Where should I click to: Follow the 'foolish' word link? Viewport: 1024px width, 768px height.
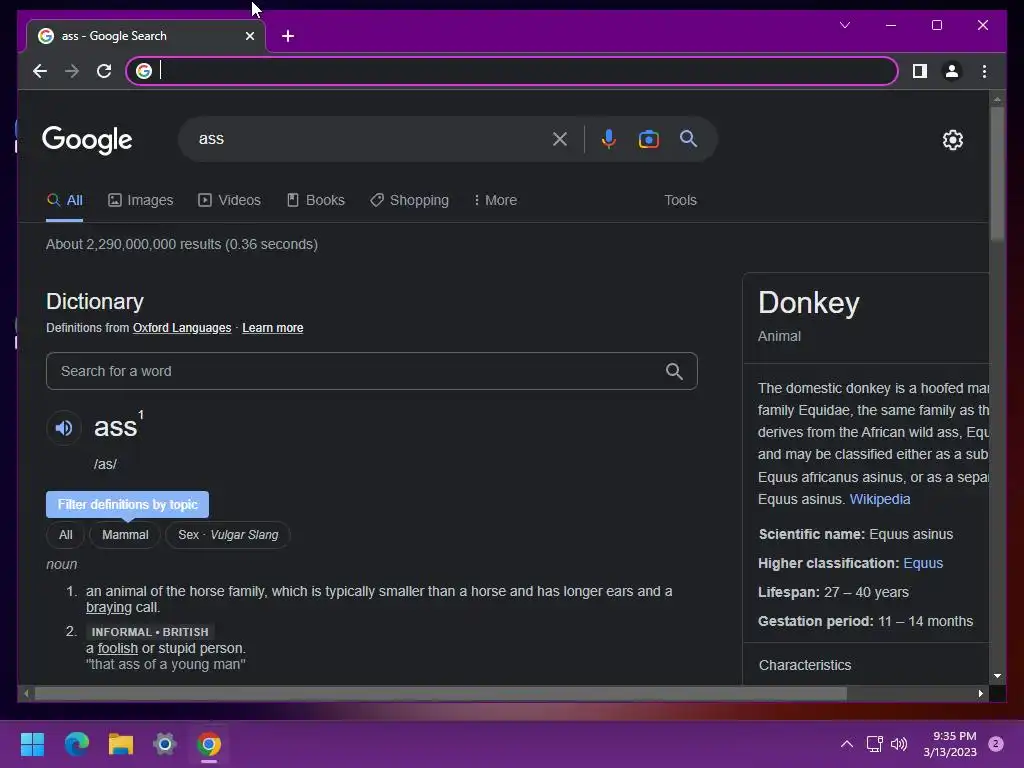tap(118, 648)
